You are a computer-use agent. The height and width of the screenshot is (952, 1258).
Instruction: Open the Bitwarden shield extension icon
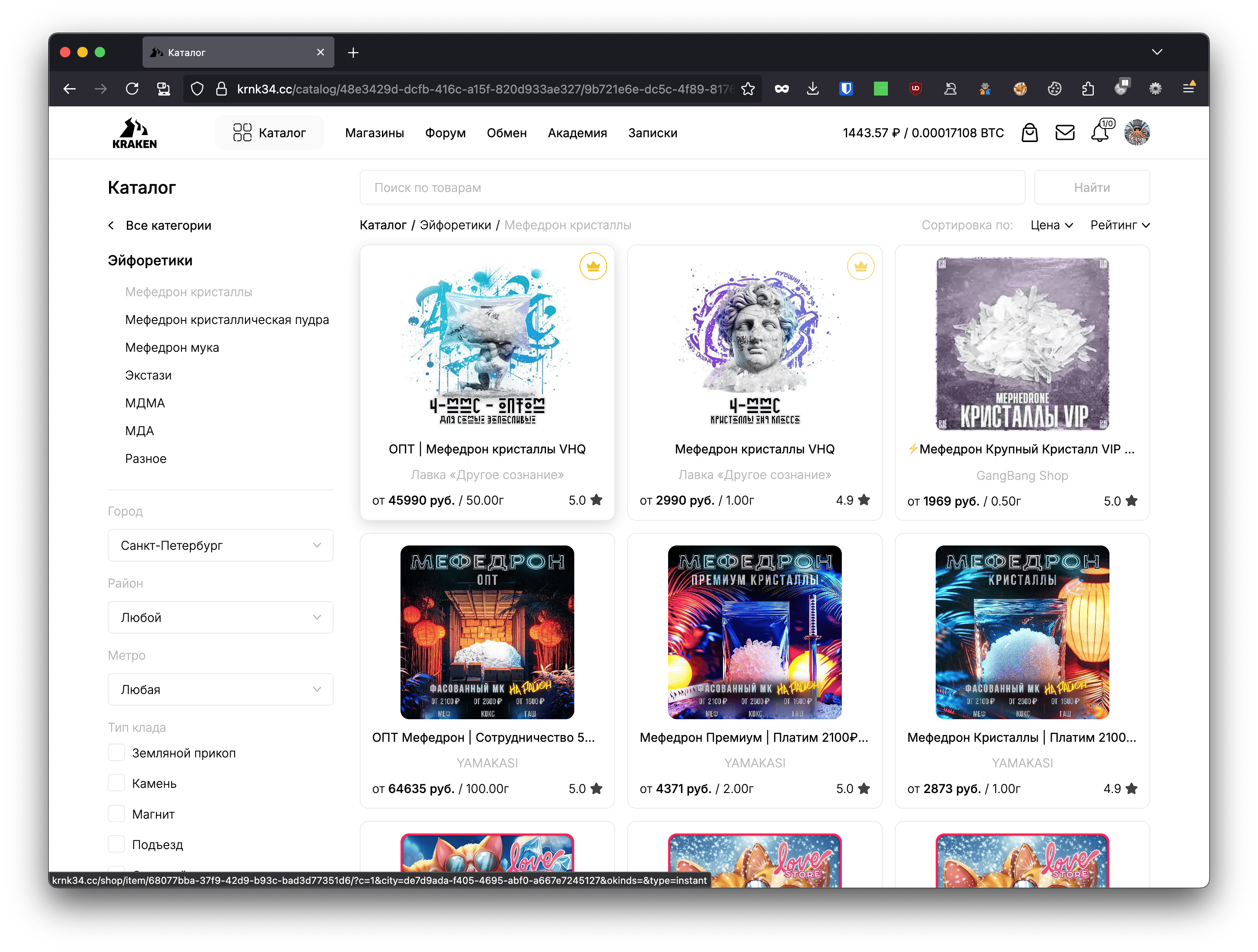pyautogui.click(x=846, y=89)
